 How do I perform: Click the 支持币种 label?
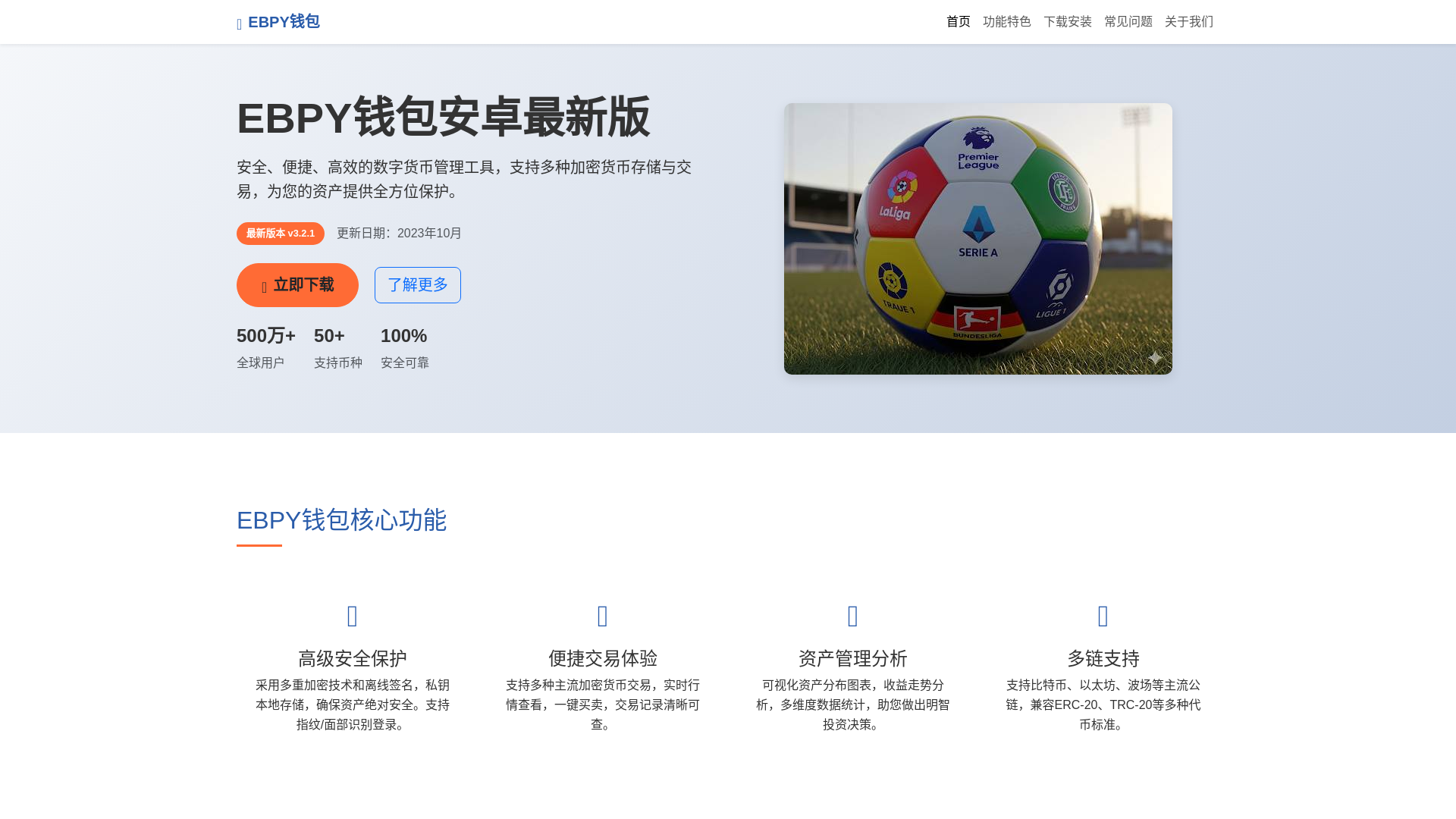point(338,363)
